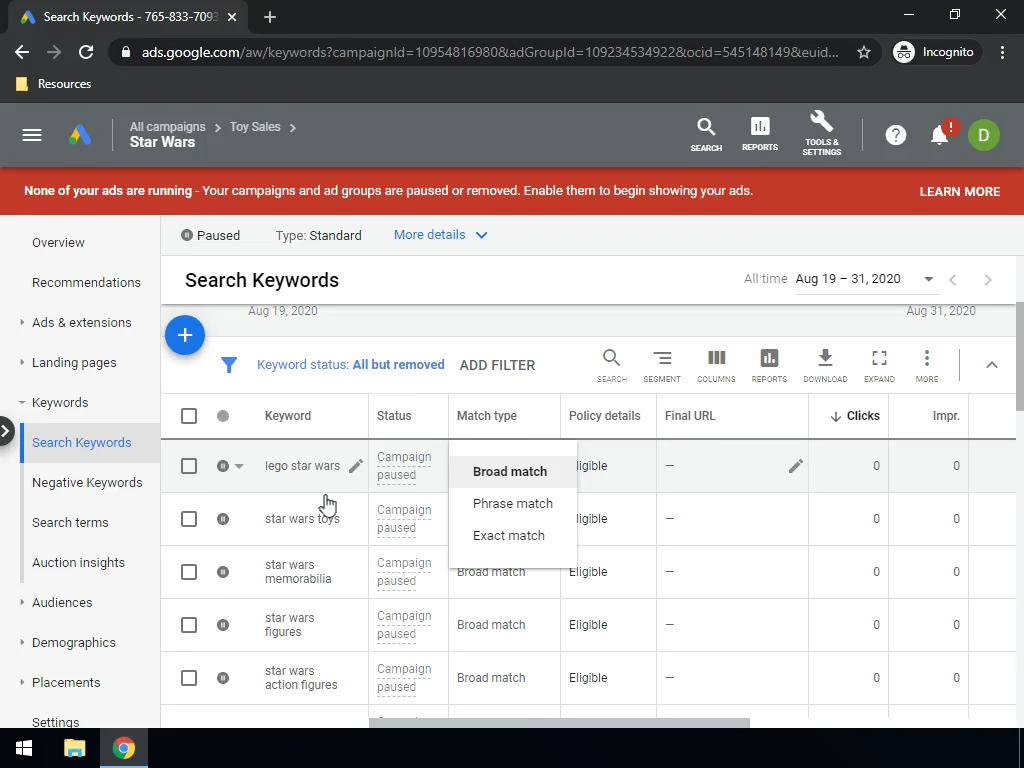1024x768 pixels.
Task: Expand More details chevron
Action: 481,235
